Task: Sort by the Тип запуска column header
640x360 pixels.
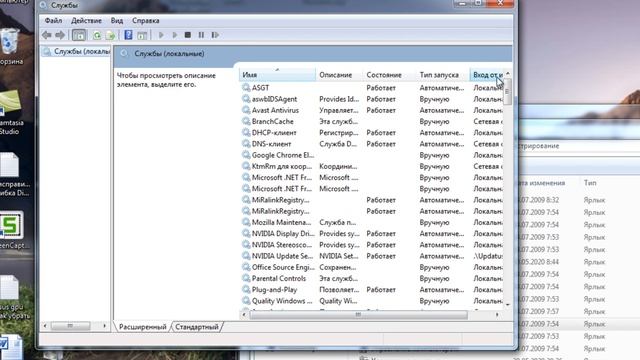Action: point(442,75)
